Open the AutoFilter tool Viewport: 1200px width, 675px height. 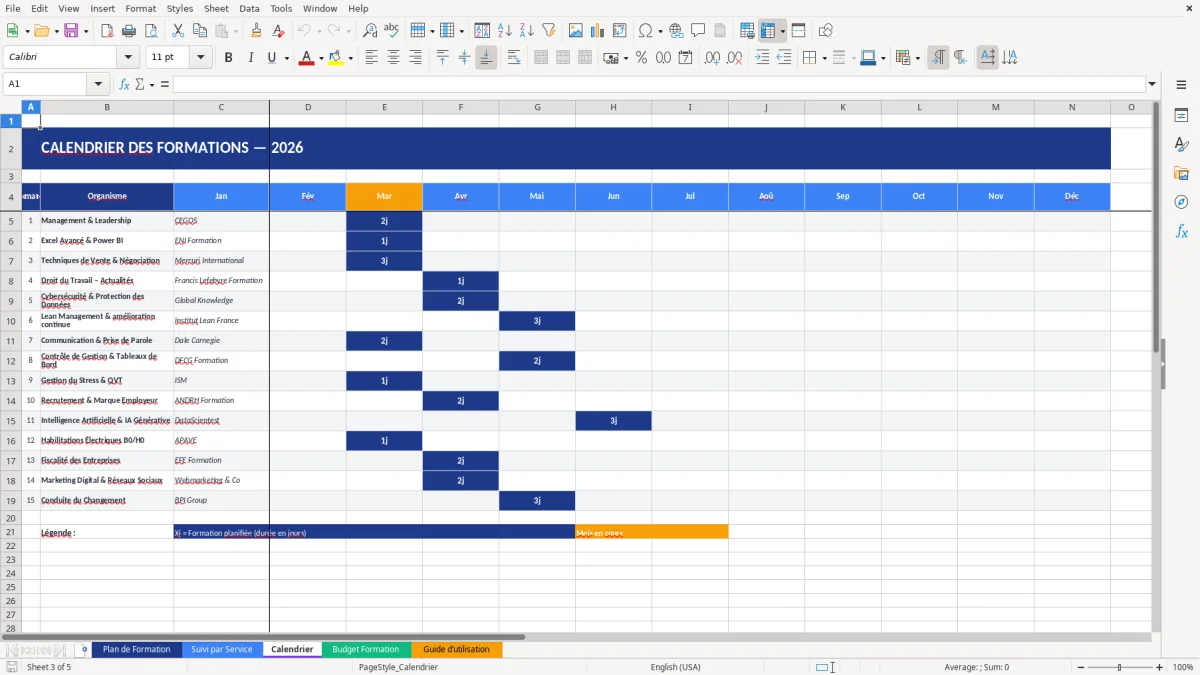(548, 30)
